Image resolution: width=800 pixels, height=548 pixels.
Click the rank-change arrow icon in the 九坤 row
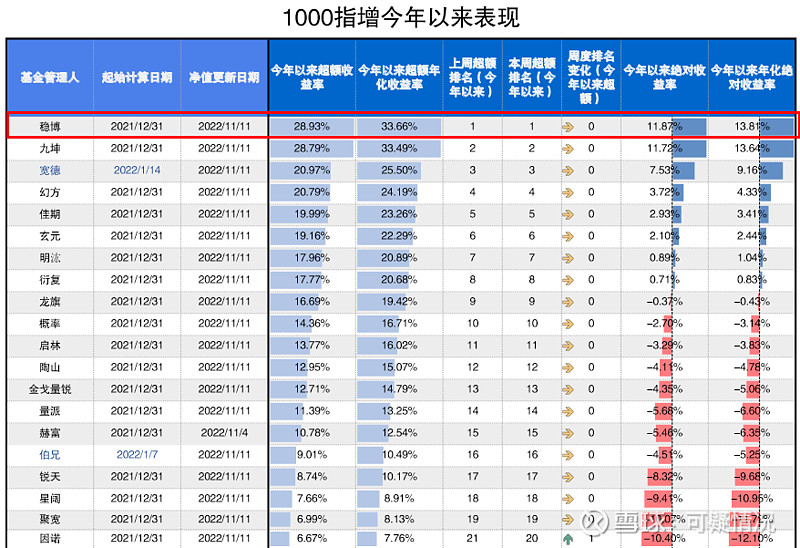point(568,148)
